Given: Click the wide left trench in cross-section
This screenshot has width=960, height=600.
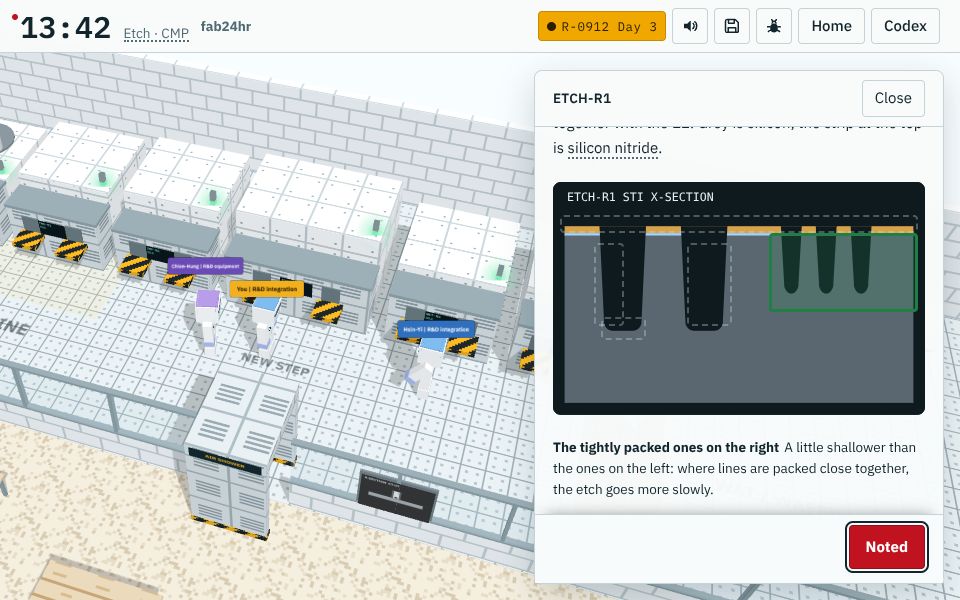Looking at the screenshot, I should [622, 279].
